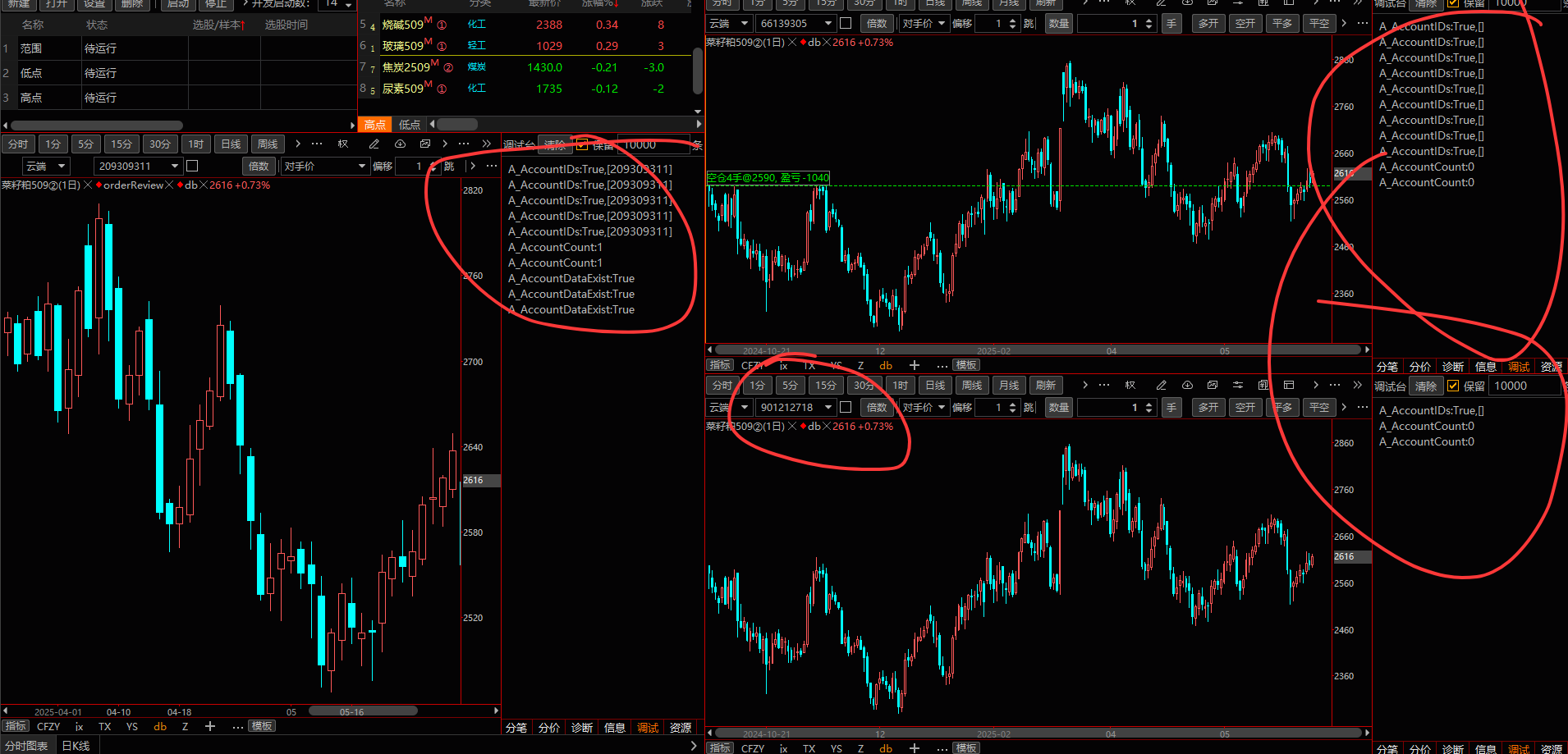Screen dimensions: 1568x754
Task: Click the 权 icon in bottom-right chart toolbar
Action: 1130,385
